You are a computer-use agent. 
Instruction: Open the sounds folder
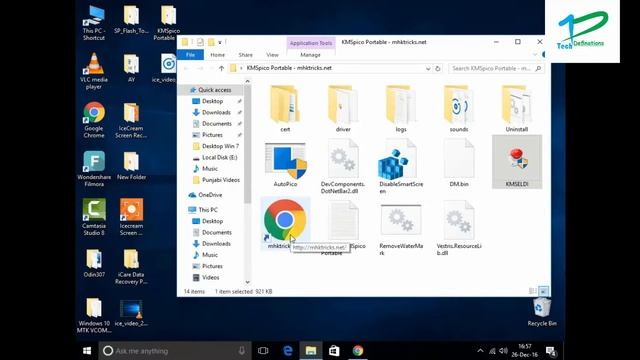(459, 108)
